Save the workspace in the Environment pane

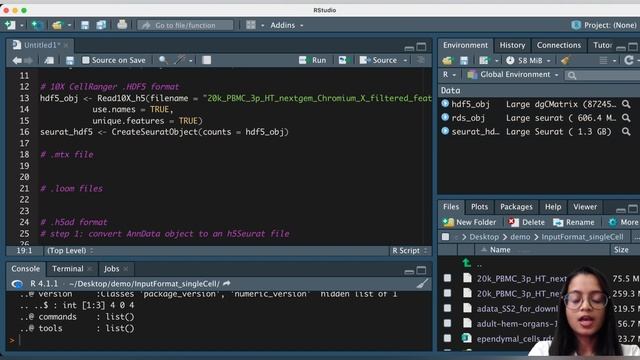pos(464,60)
